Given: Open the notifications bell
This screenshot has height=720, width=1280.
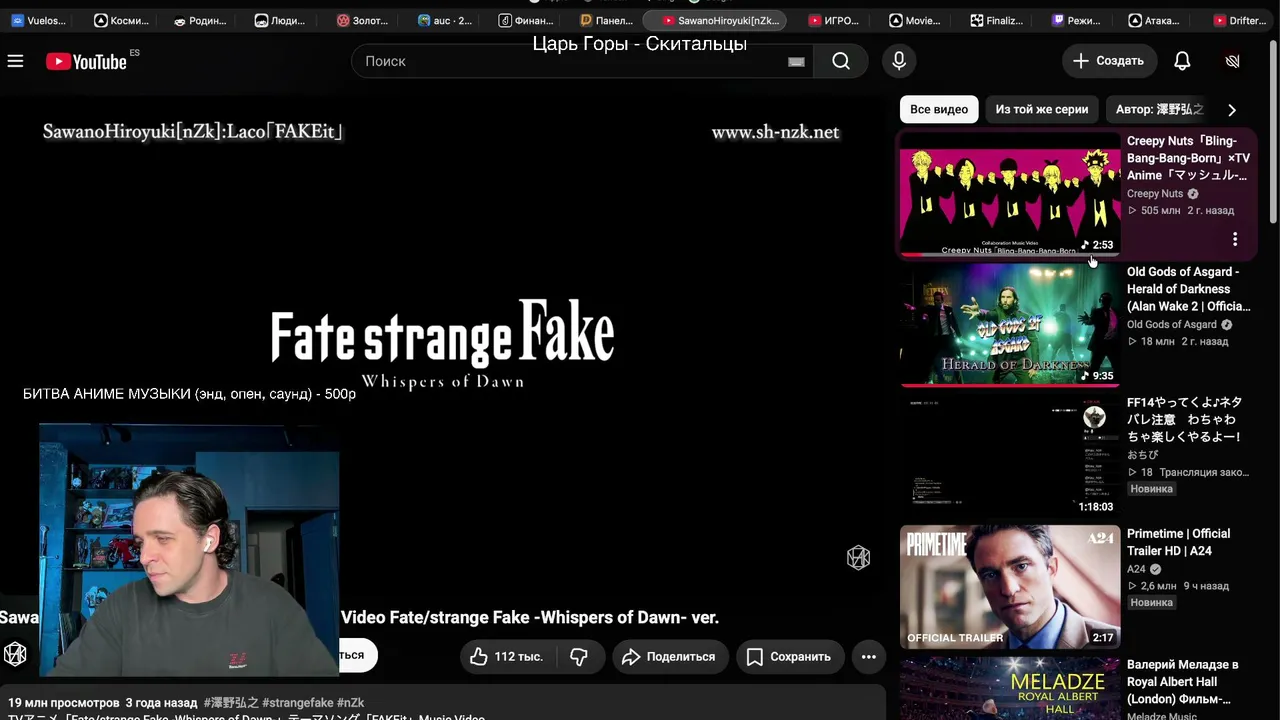Looking at the screenshot, I should pyautogui.click(x=1182, y=61).
